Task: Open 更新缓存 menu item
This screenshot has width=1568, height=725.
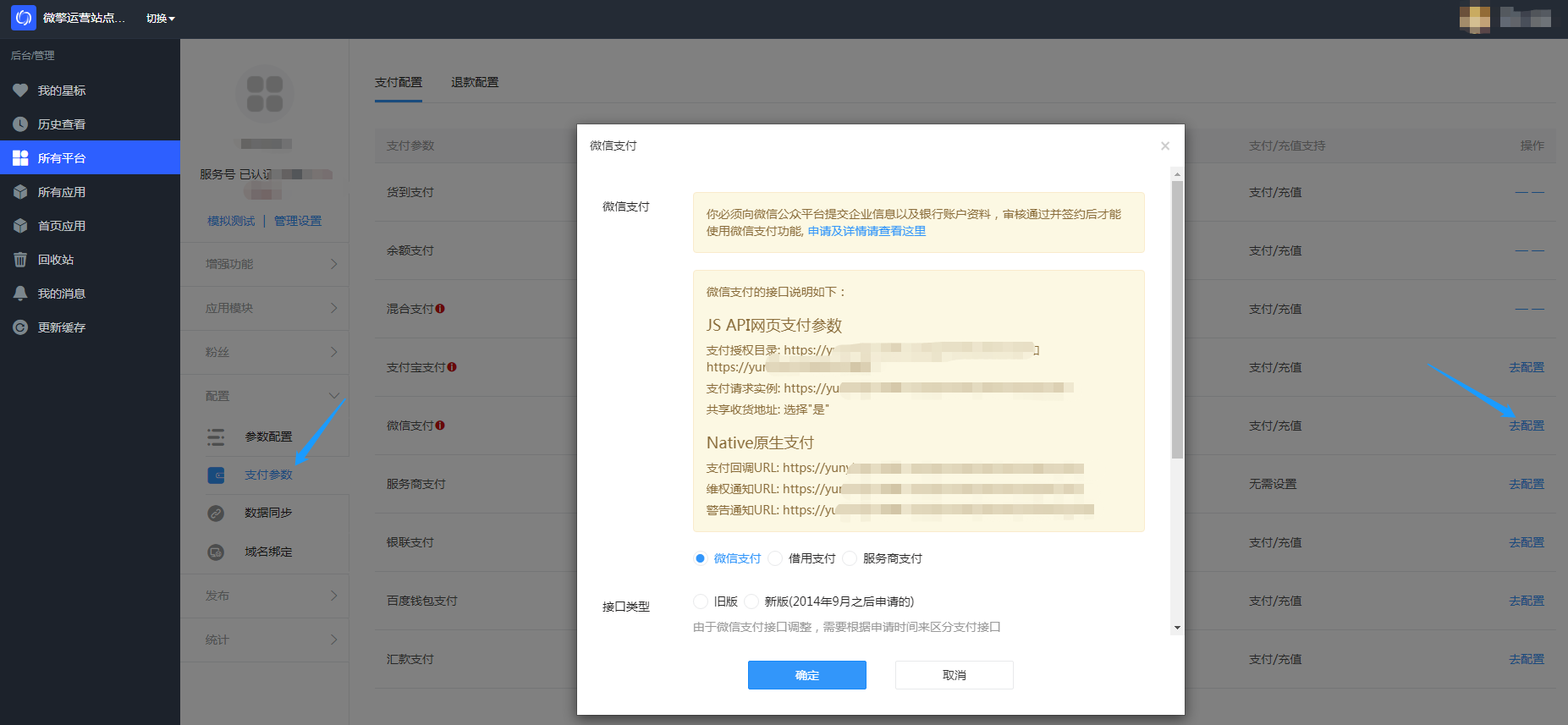Action: pyautogui.click(x=90, y=327)
